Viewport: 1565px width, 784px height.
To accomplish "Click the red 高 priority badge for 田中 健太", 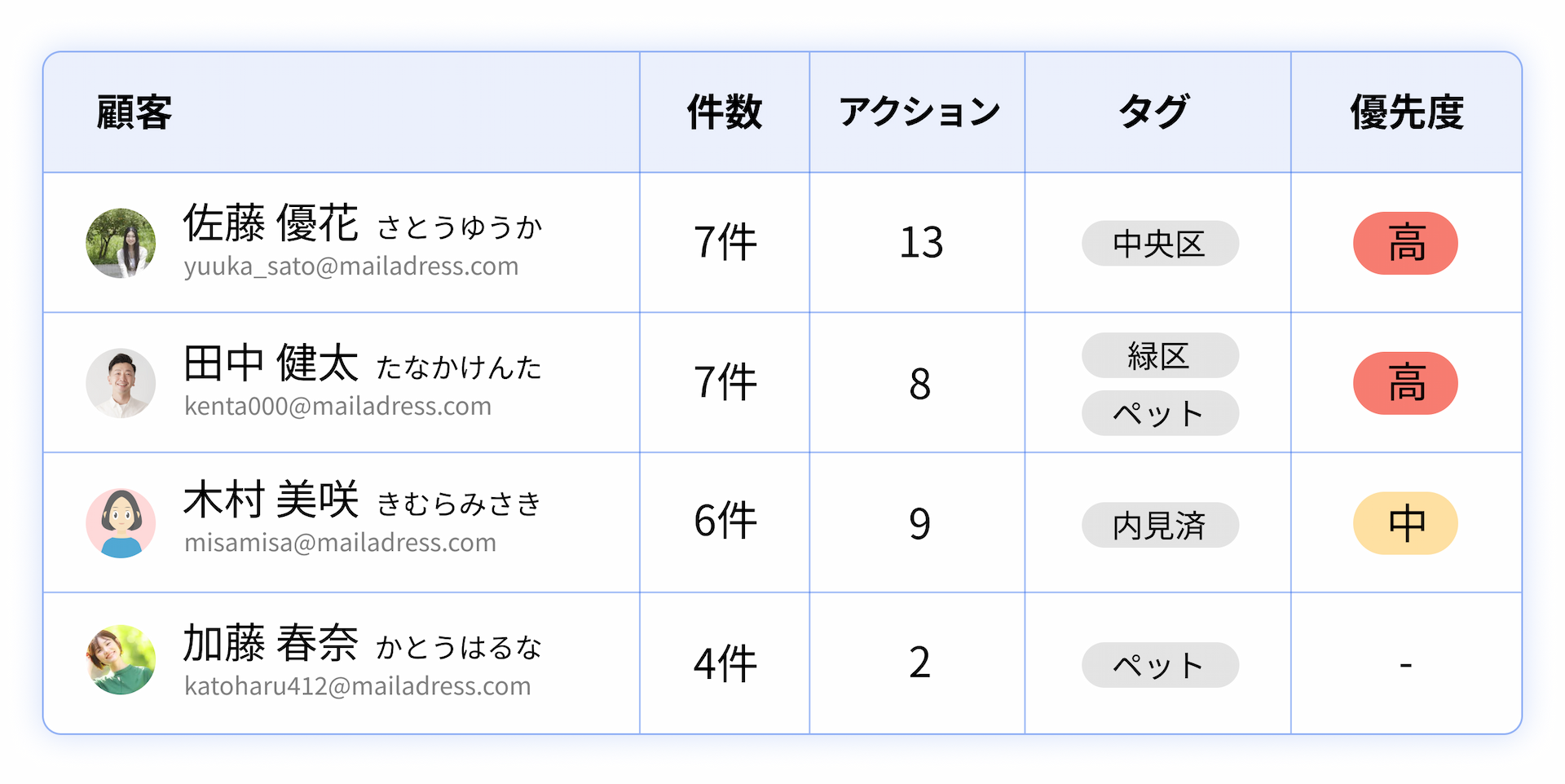I will point(1405,383).
